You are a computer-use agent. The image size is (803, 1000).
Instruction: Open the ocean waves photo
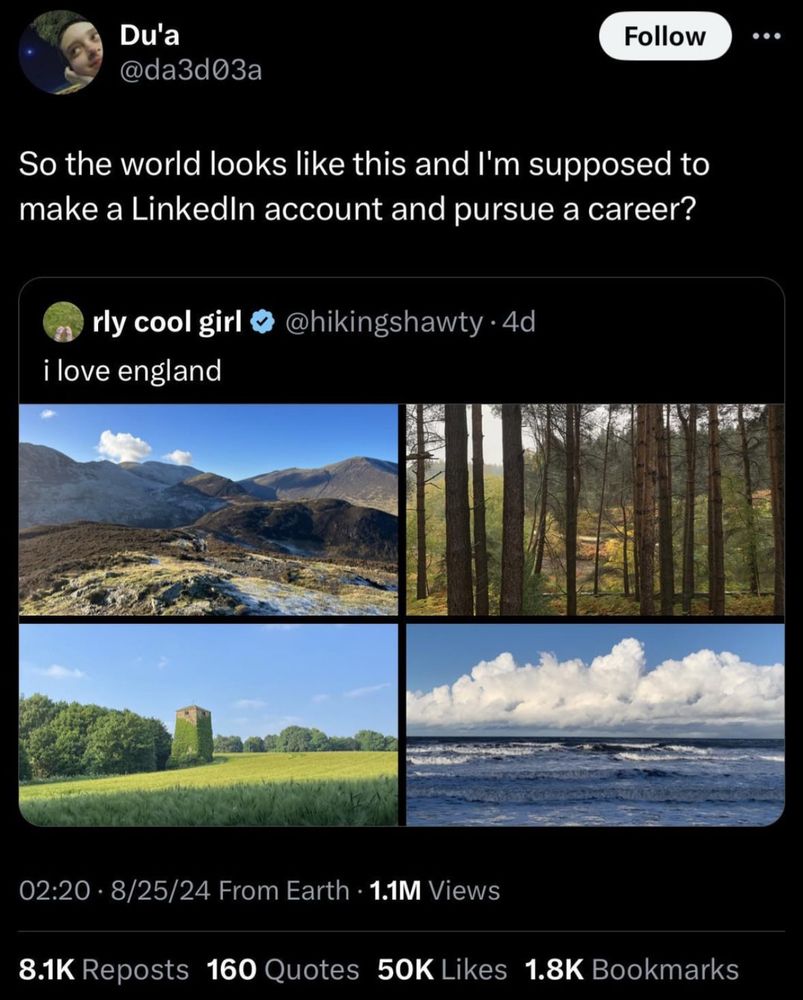[595, 725]
